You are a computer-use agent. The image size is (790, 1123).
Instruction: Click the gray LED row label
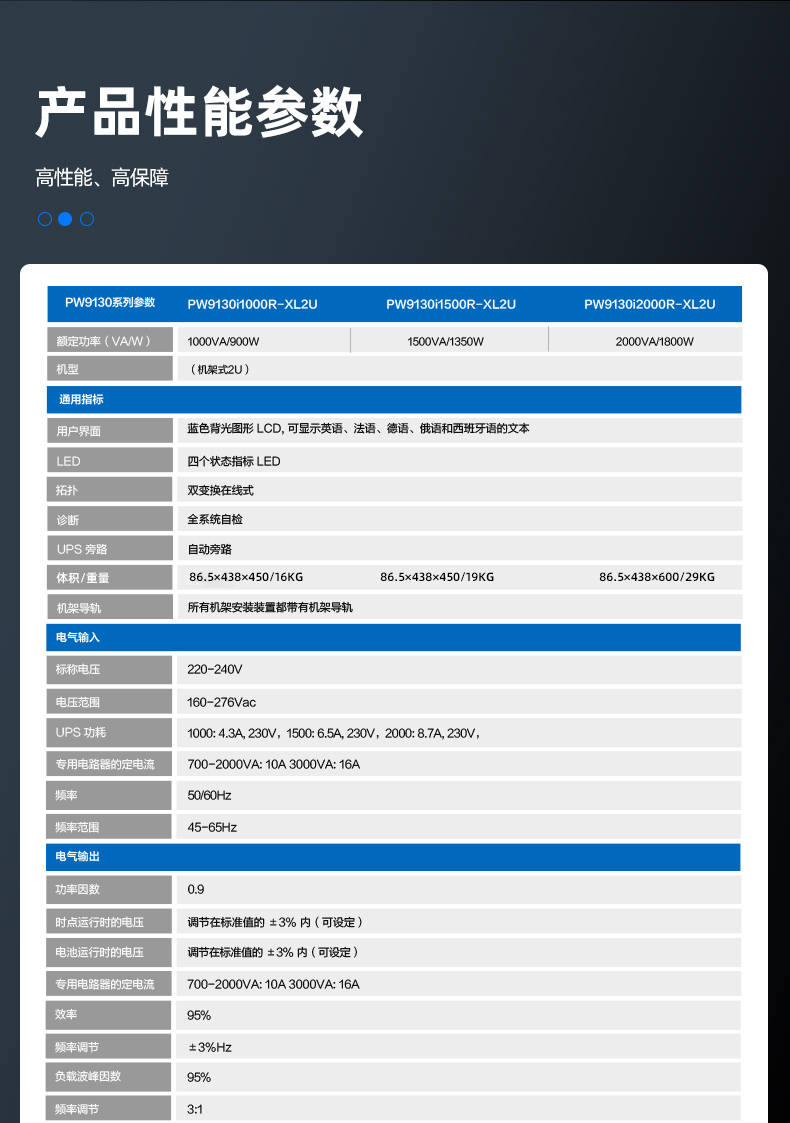click(110, 461)
